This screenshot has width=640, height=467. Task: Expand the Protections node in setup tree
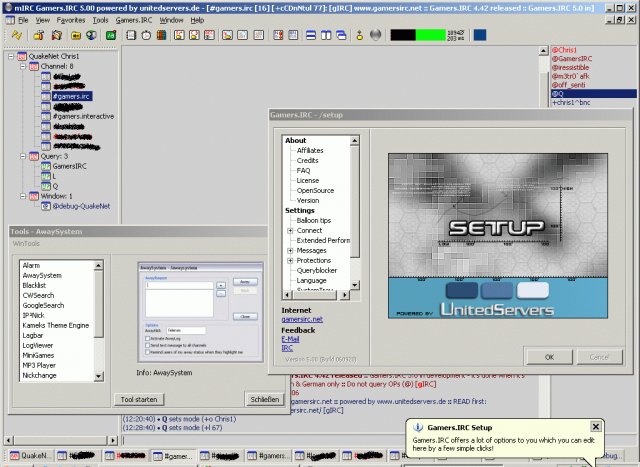pyautogui.click(x=290, y=260)
